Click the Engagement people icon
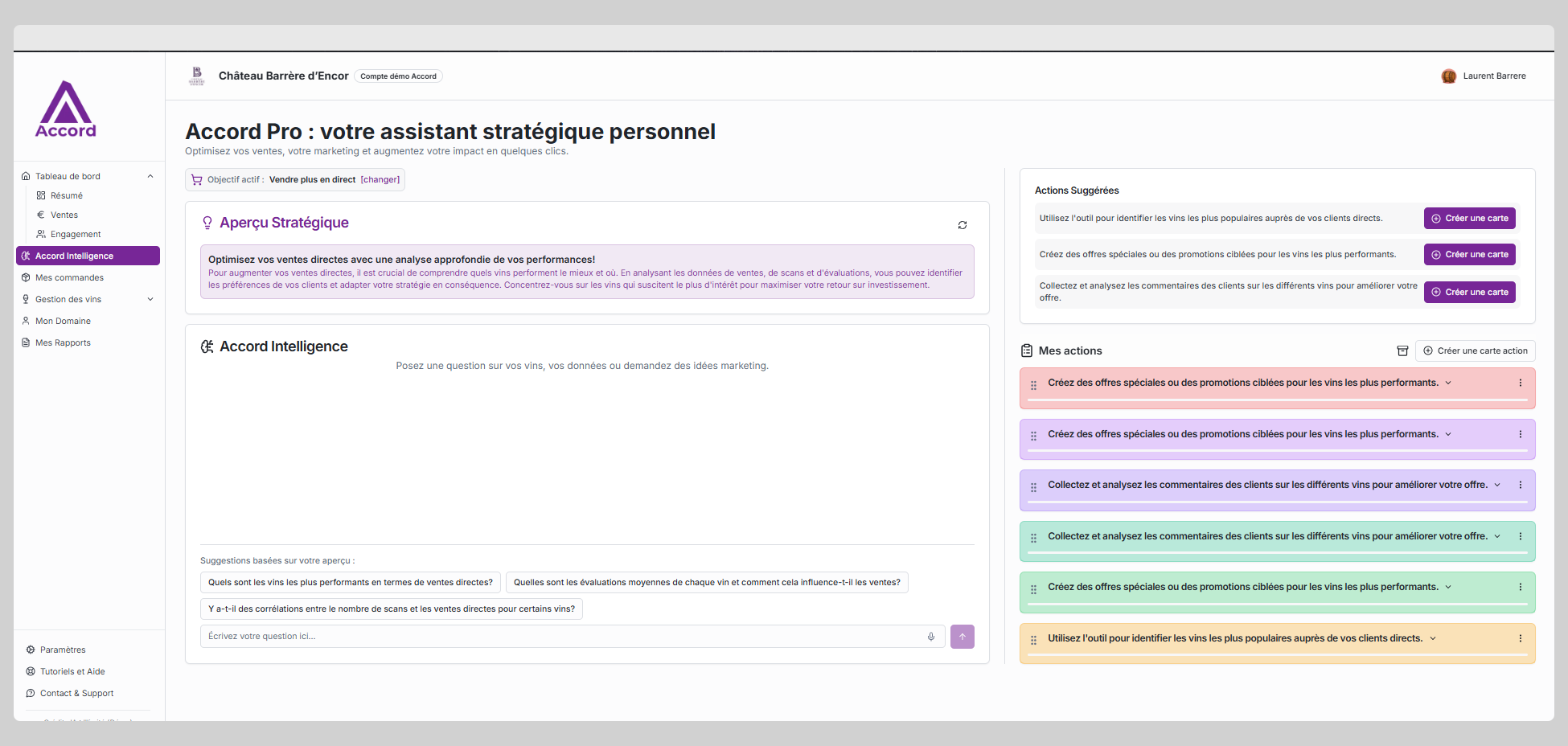The image size is (1568, 746). coord(42,234)
